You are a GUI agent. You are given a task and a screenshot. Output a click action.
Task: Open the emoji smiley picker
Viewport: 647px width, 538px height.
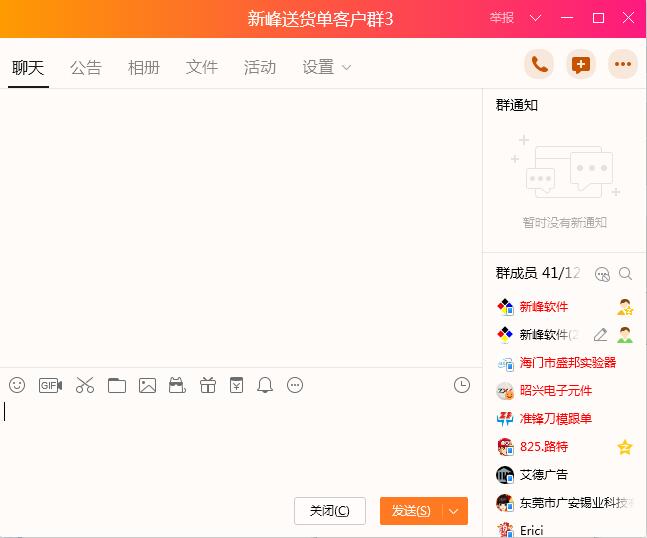click(17, 385)
